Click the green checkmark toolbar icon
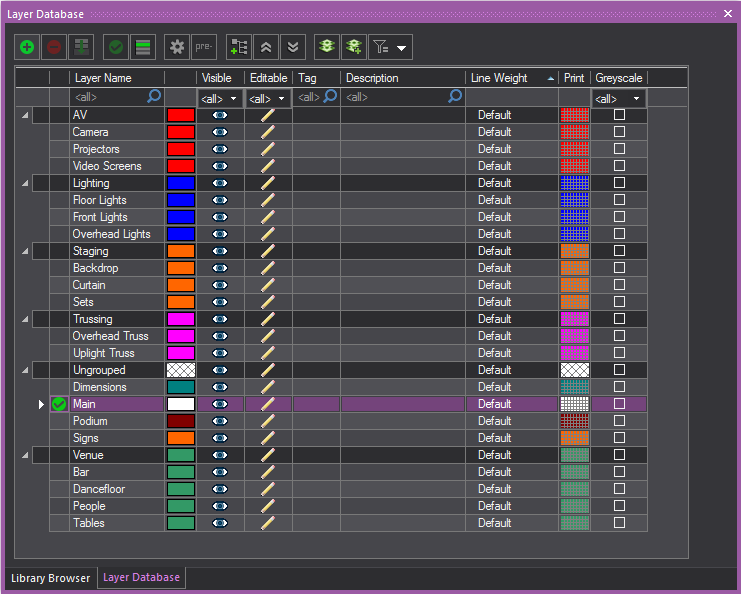The height and width of the screenshot is (594, 741). [116, 47]
